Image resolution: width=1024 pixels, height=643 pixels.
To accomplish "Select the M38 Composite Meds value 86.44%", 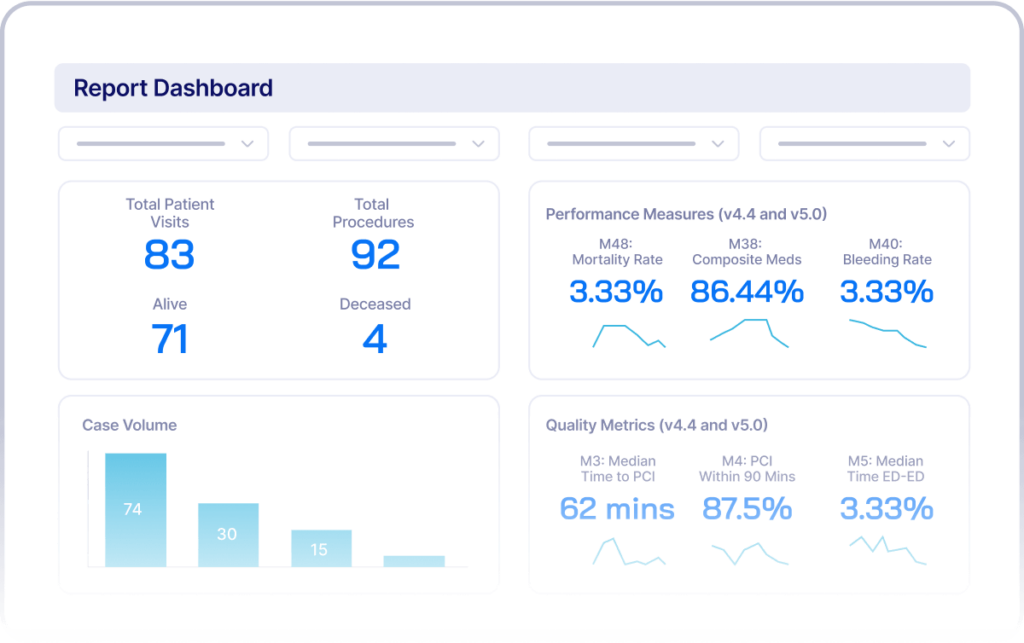I will (747, 292).
